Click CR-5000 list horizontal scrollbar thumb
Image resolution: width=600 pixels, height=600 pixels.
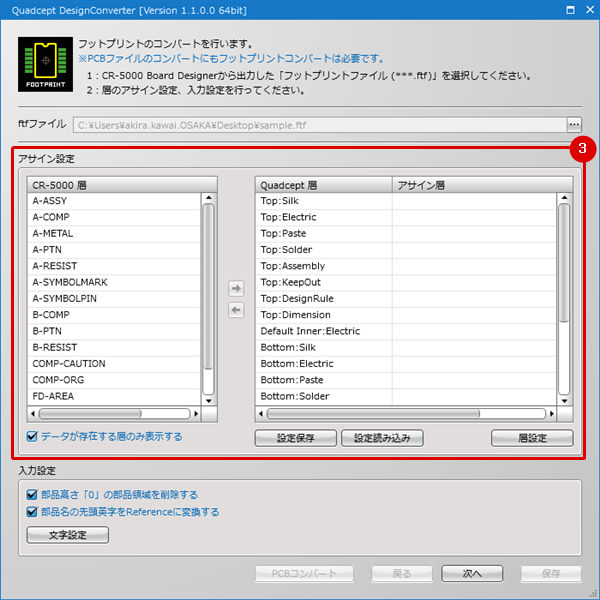90,413
